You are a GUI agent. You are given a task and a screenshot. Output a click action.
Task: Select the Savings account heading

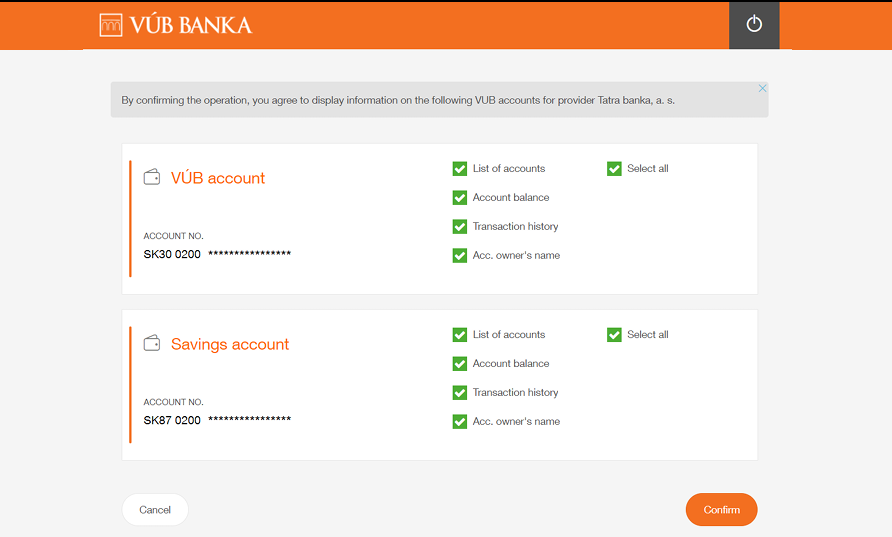click(230, 344)
